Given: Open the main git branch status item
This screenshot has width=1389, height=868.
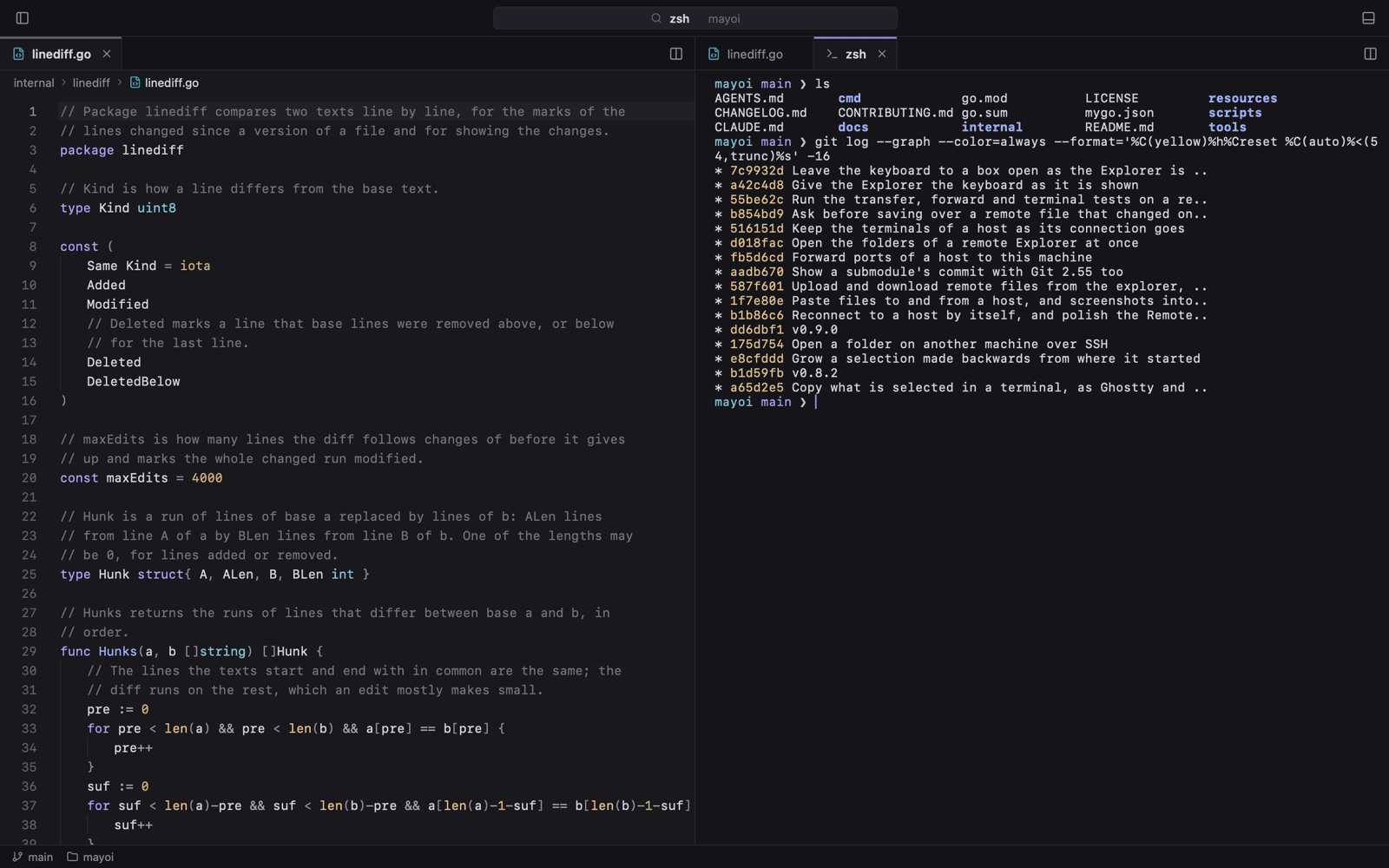Looking at the screenshot, I should click(32, 857).
